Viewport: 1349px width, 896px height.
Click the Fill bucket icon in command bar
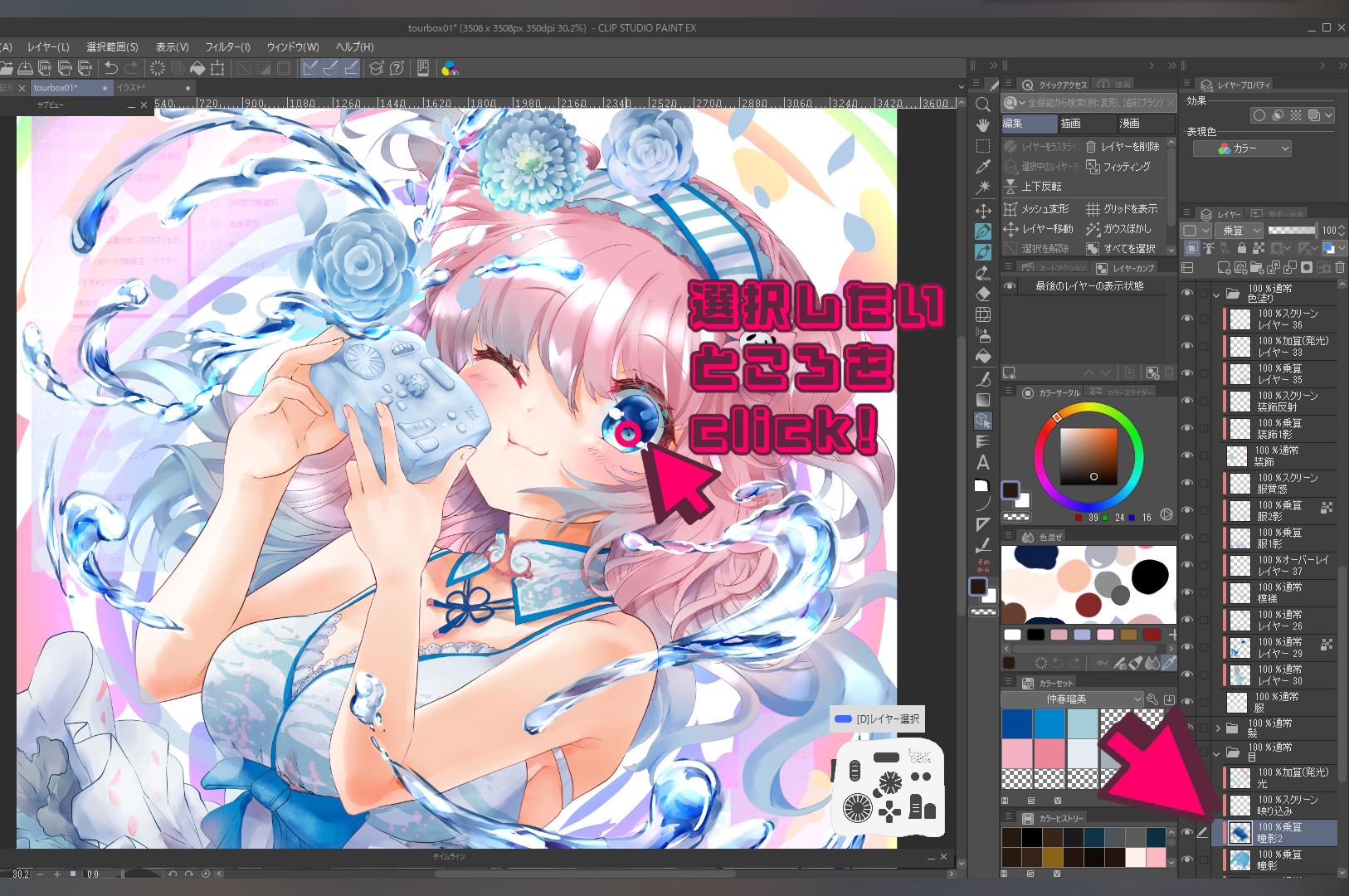197,68
